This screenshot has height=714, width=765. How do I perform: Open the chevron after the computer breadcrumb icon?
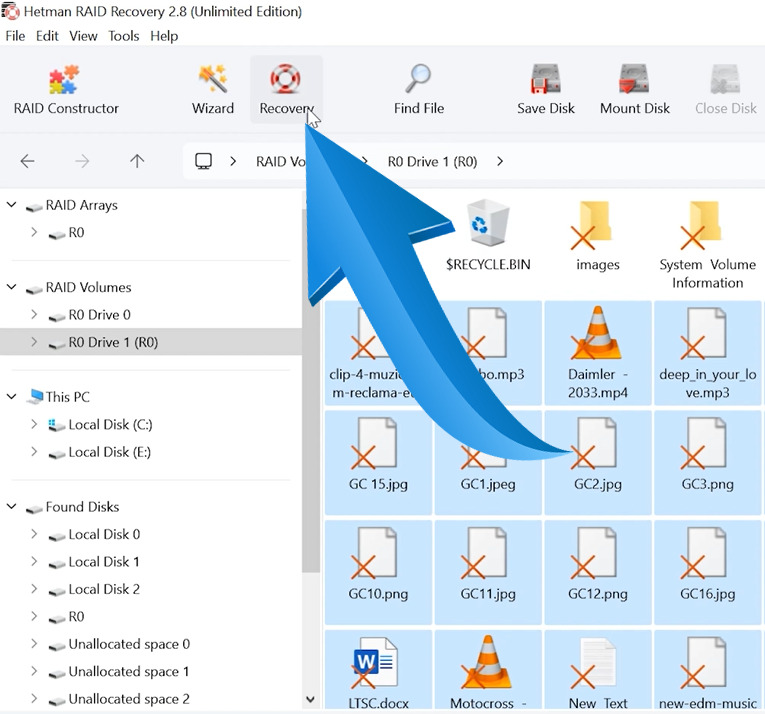[233, 161]
